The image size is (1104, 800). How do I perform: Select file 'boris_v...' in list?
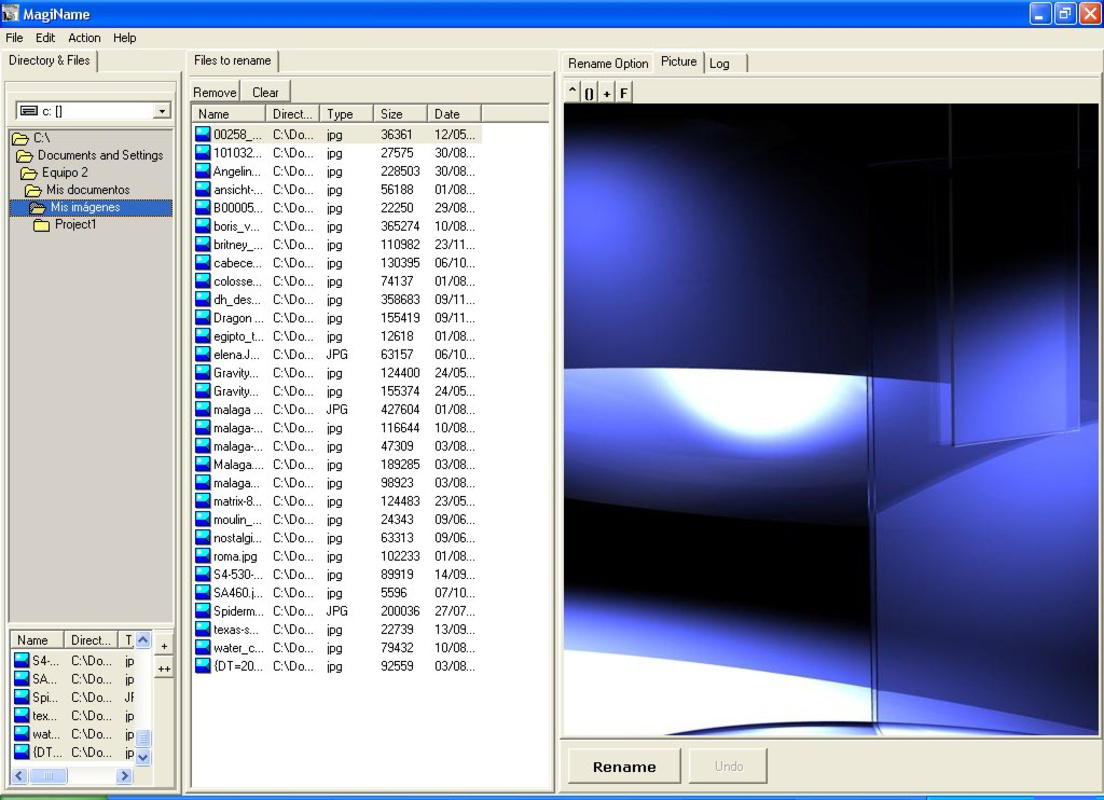pyautogui.click(x=338, y=226)
